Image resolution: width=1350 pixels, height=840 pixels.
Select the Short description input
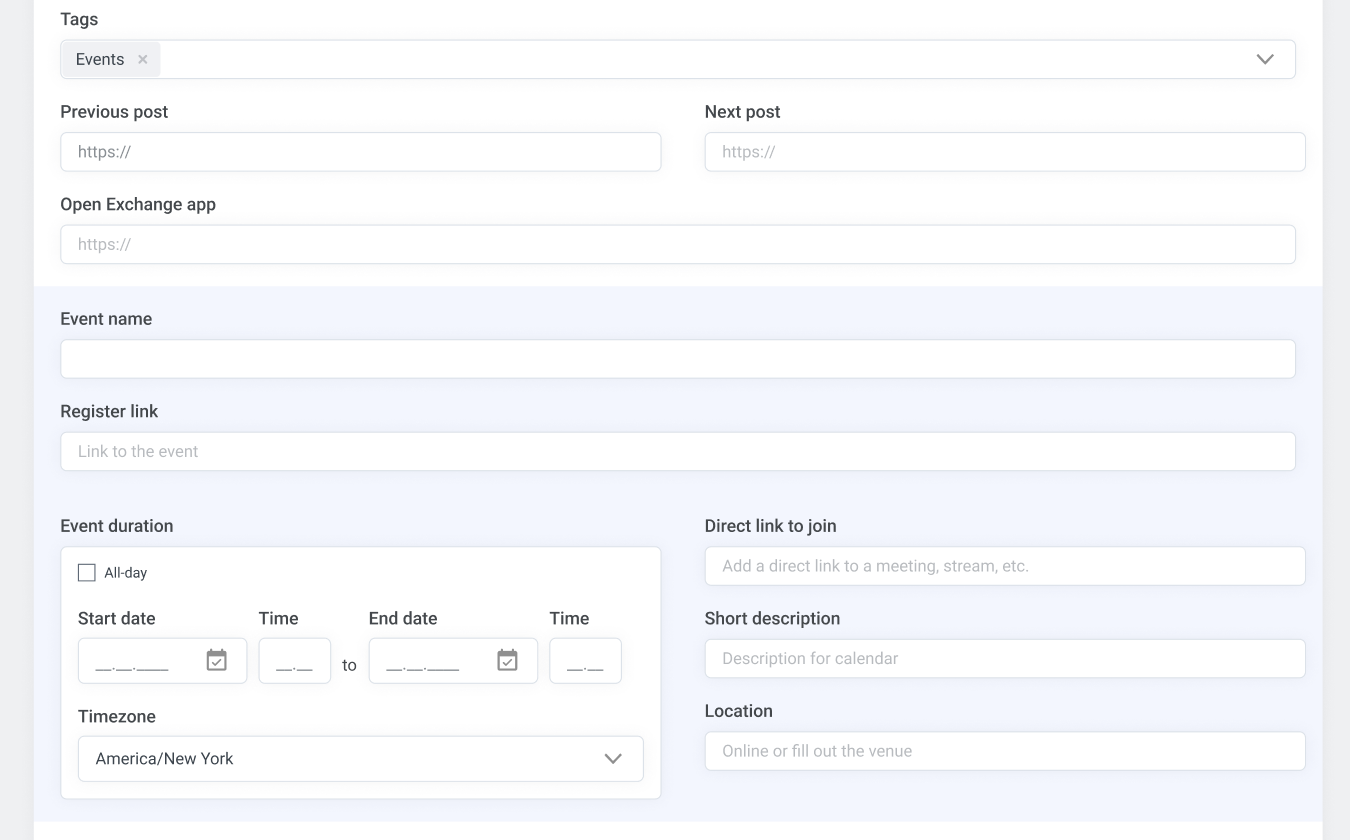(1004, 659)
